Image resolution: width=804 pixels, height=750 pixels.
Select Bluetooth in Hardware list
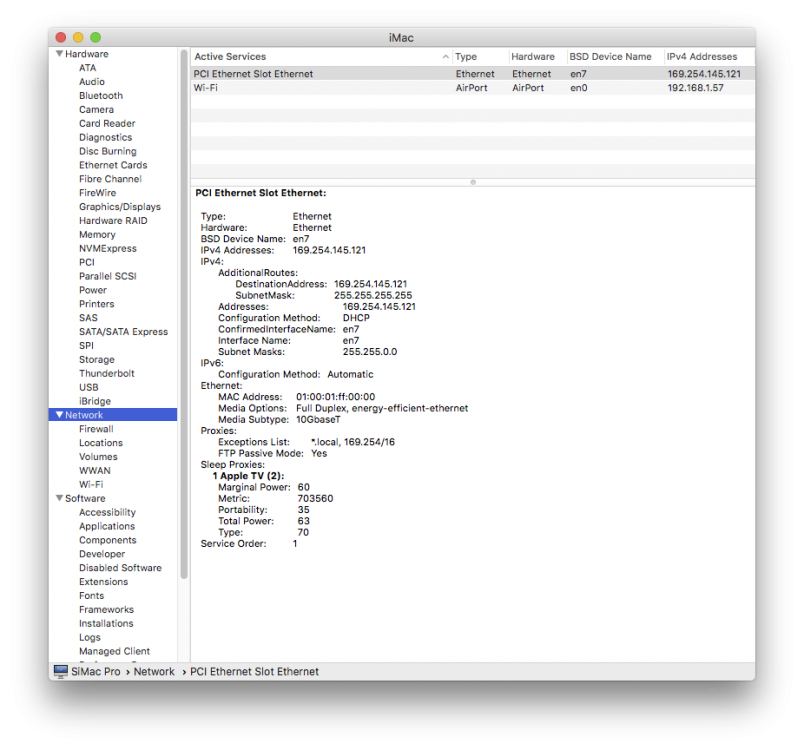101,95
